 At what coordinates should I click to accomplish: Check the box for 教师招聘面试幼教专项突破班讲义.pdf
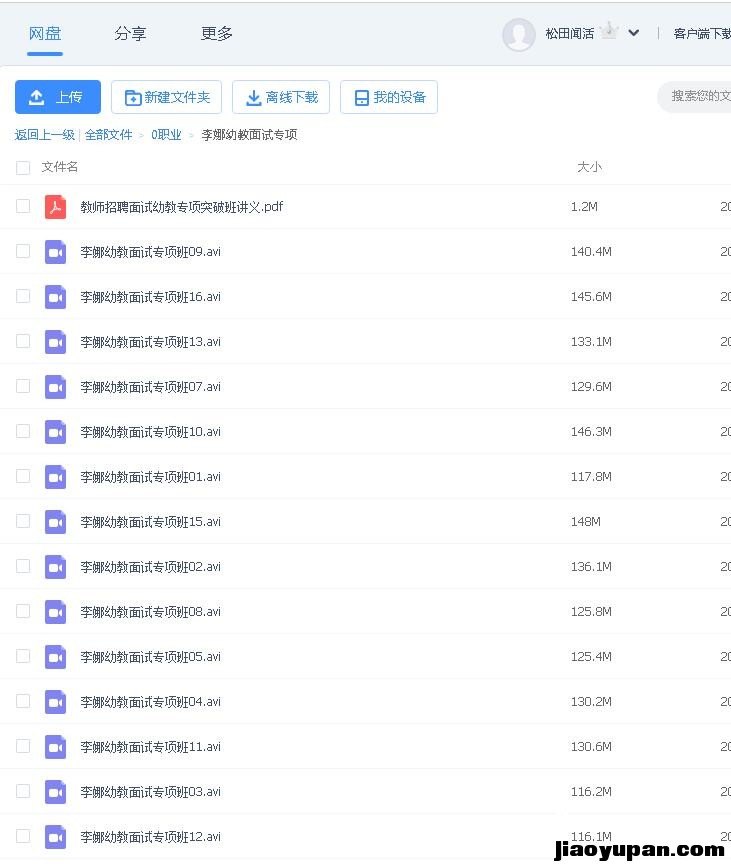click(23, 206)
